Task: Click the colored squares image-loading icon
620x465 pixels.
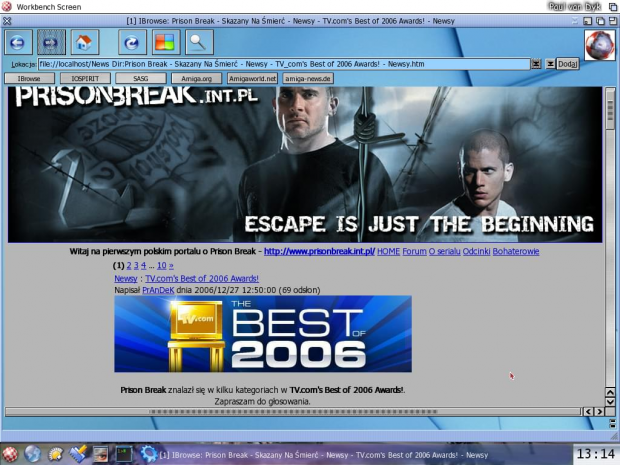Action: (166, 42)
